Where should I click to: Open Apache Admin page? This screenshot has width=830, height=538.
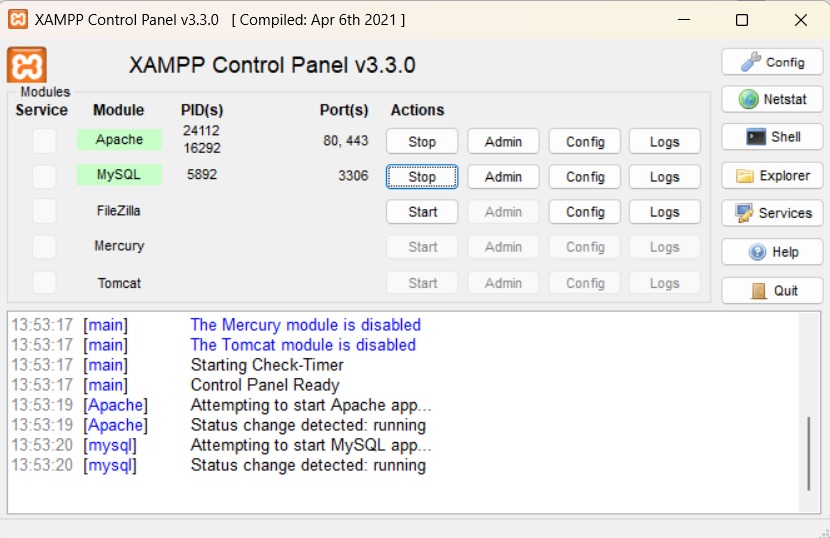503,141
